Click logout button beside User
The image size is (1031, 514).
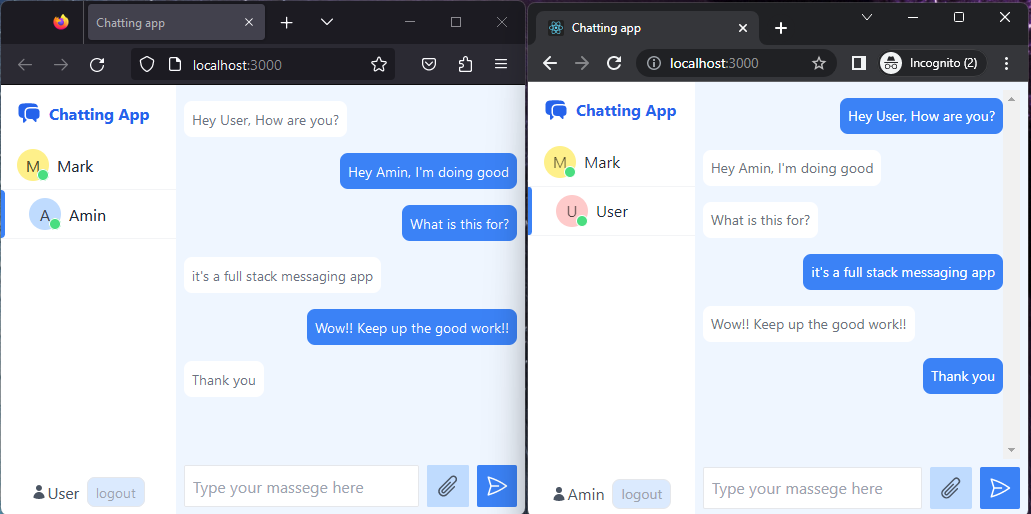[116, 493]
